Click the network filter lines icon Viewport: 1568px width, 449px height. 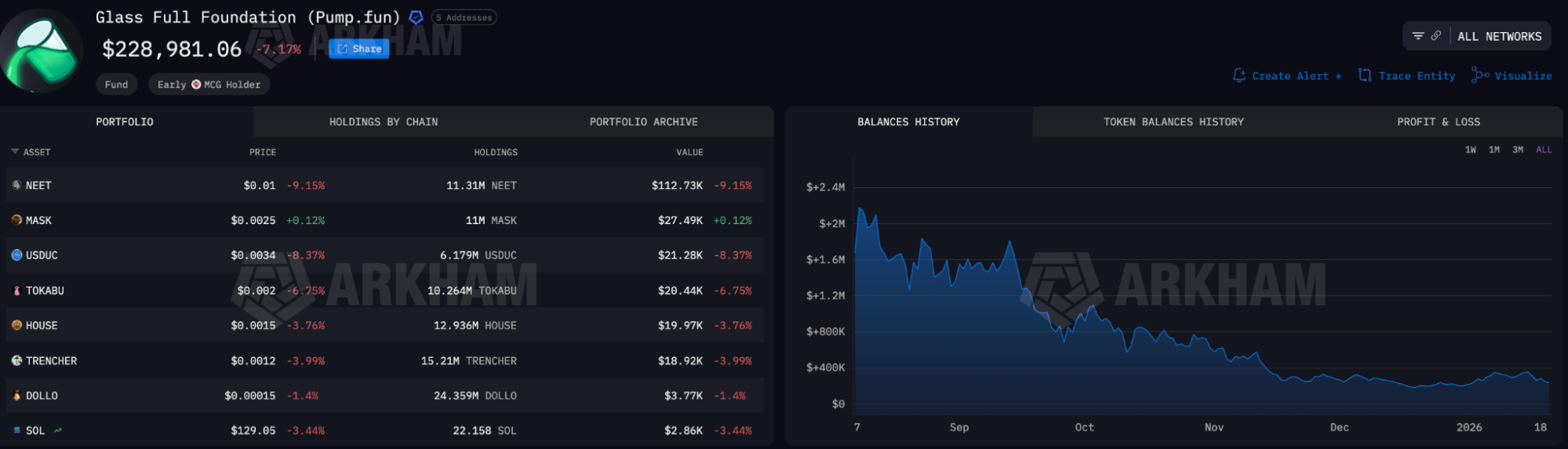point(1417,36)
